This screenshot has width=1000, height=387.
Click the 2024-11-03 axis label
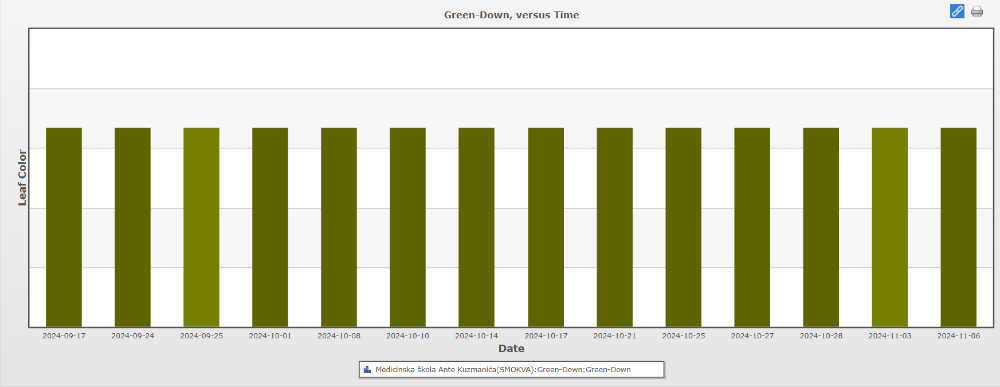click(890, 335)
